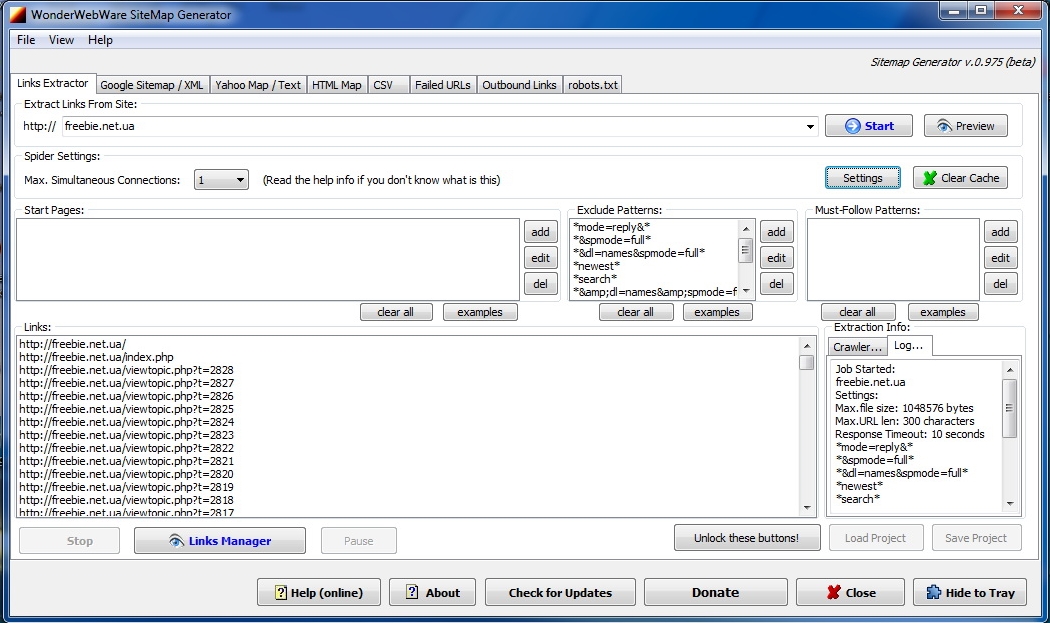Select the Crawler tab in Extraction Info

[857, 347]
